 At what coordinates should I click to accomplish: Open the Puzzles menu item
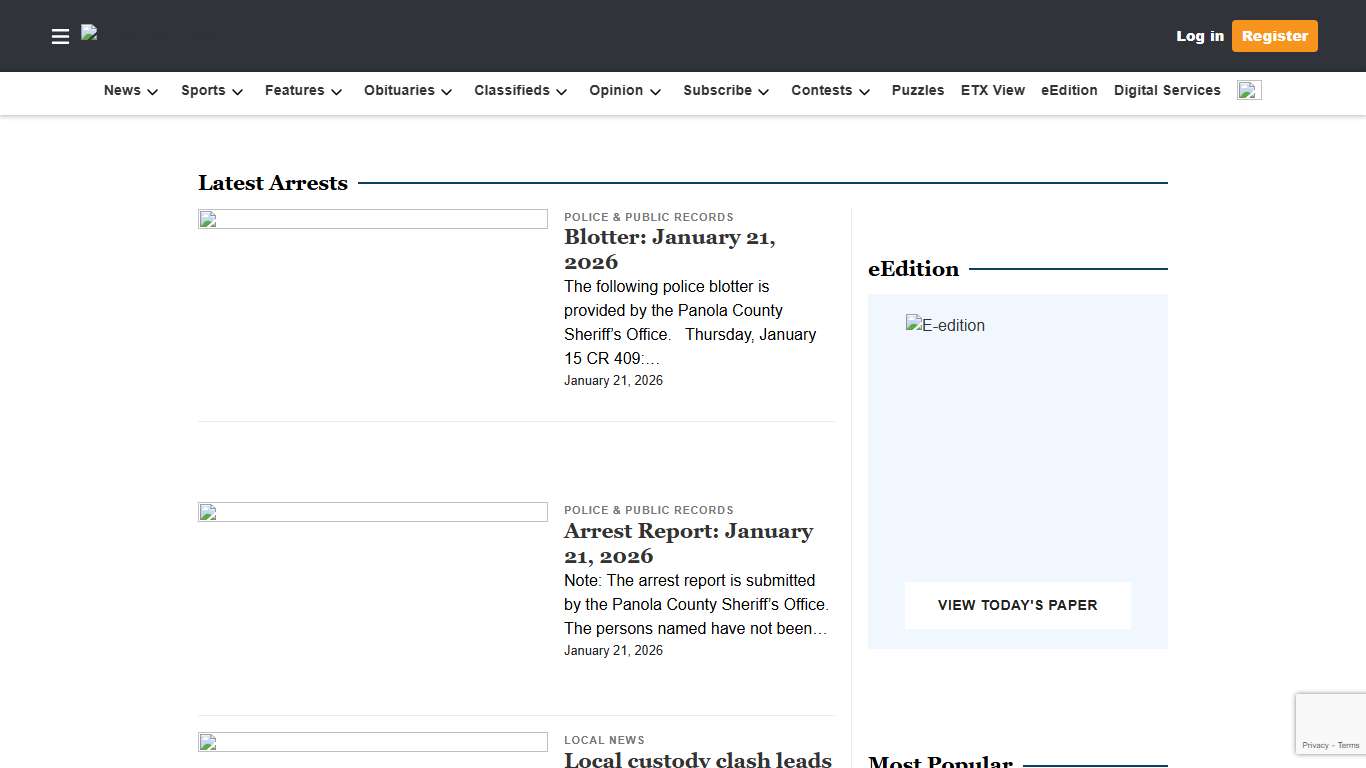click(x=917, y=91)
